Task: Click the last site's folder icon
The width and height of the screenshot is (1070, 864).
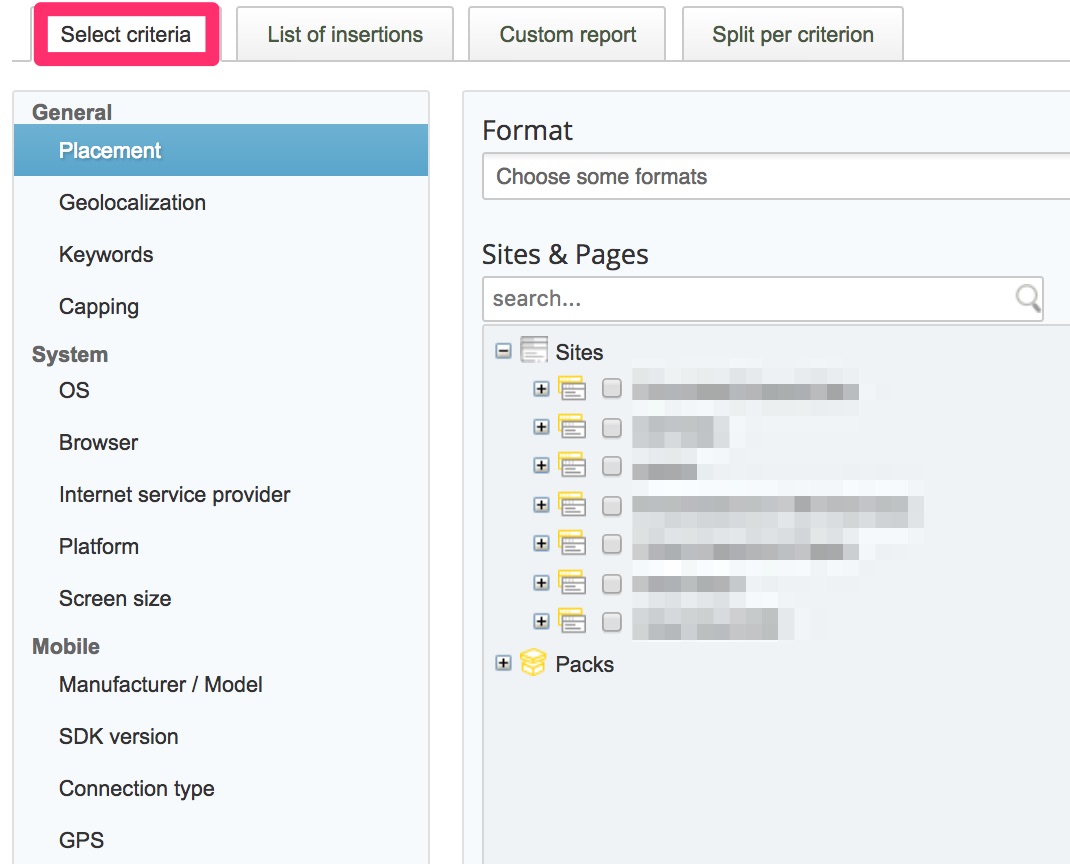Action: 572,621
